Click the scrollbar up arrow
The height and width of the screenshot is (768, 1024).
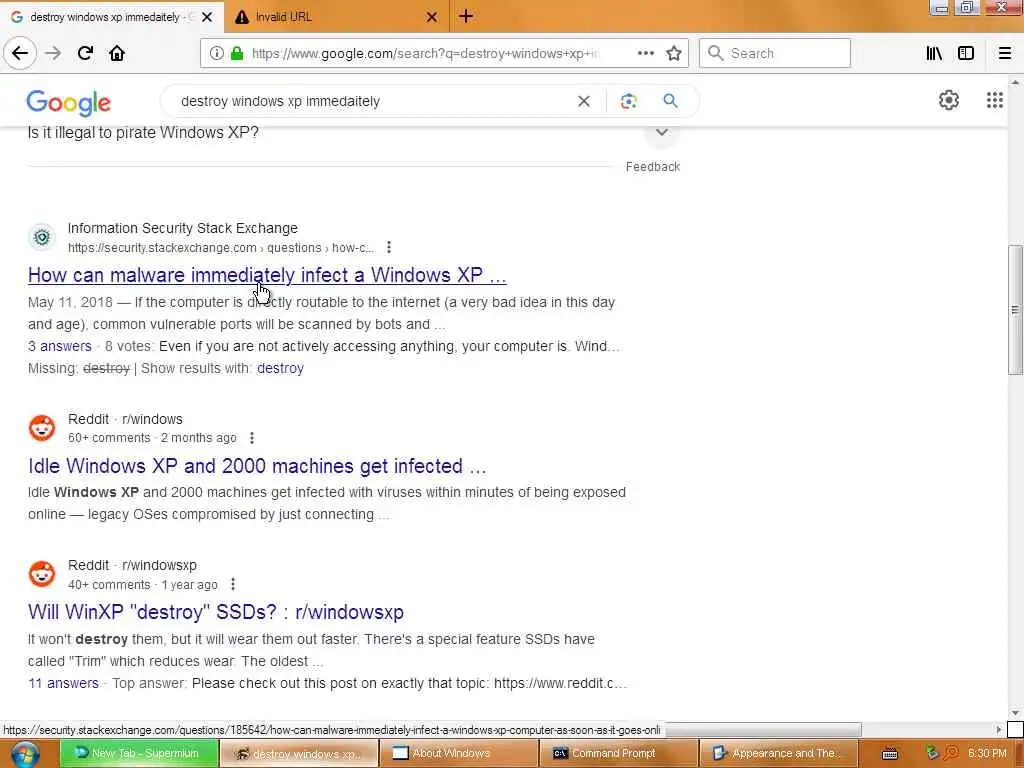click(1015, 82)
